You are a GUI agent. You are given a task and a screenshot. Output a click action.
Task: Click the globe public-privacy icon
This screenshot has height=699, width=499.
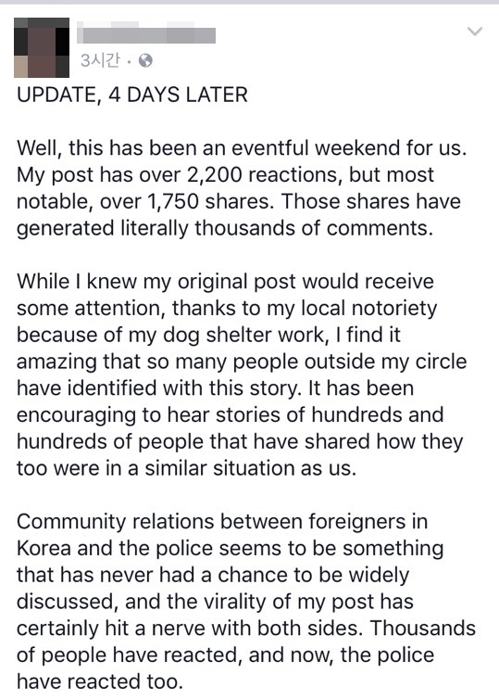(145, 61)
